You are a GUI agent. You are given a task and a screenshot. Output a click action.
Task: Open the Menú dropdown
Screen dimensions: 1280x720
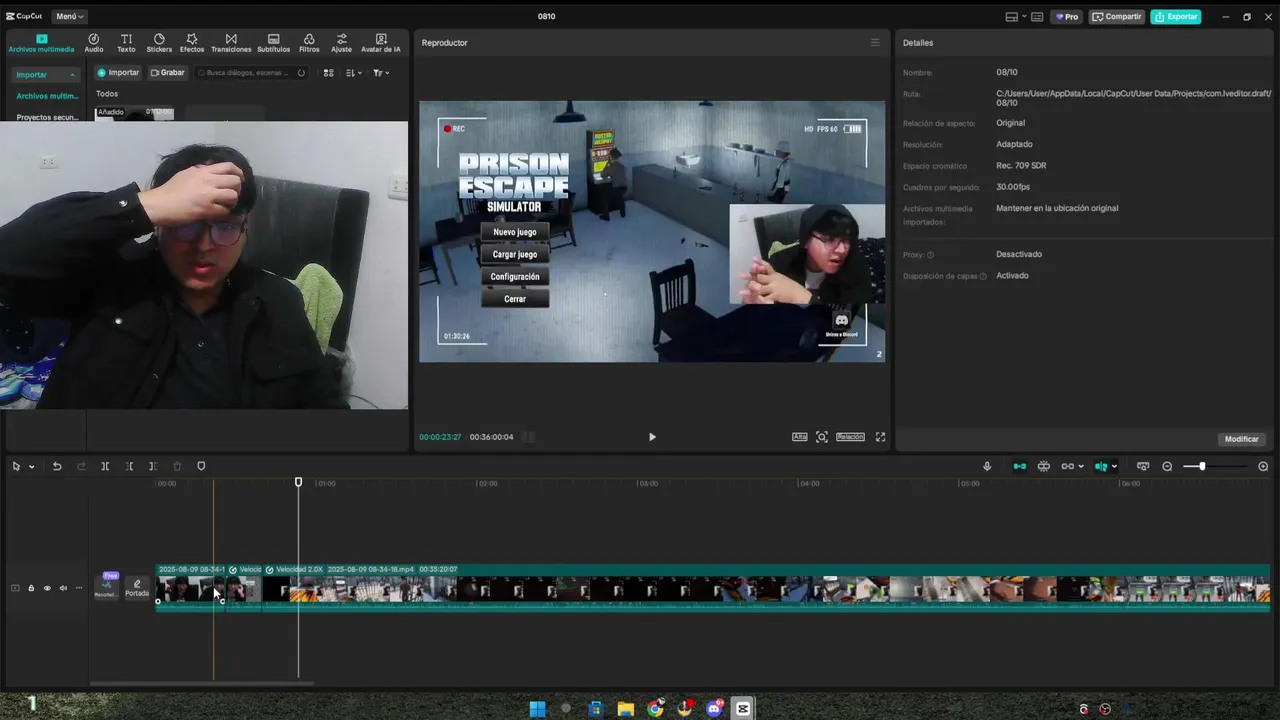click(69, 16)
